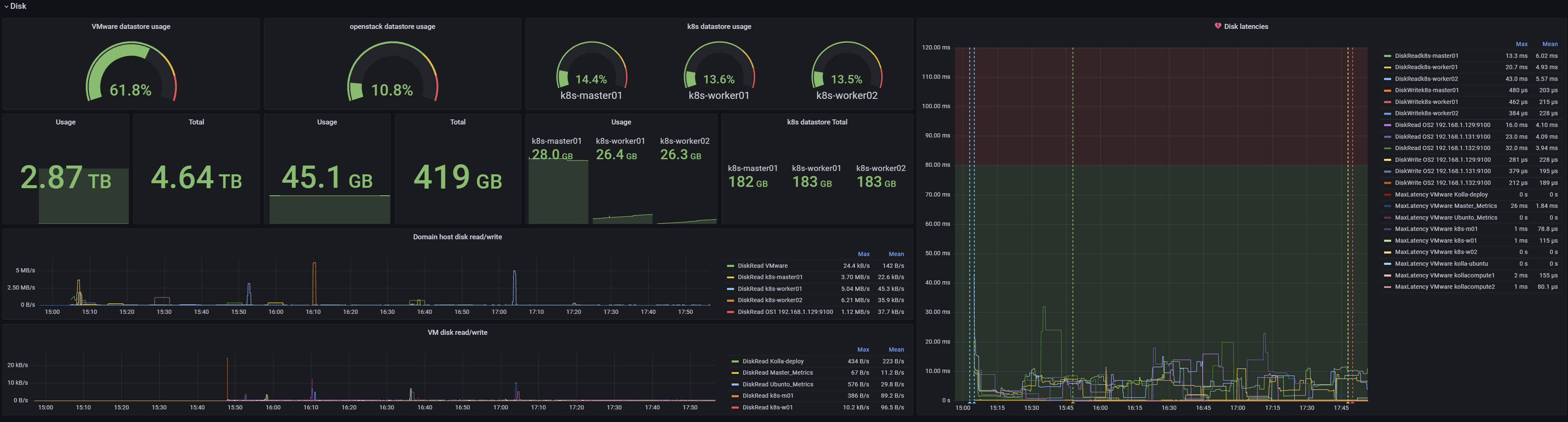The height and width of the screenshot is (422, 1568).
Task: Open color swatch for MaxLatency VMware kollacompute1
Action: 1387,275
